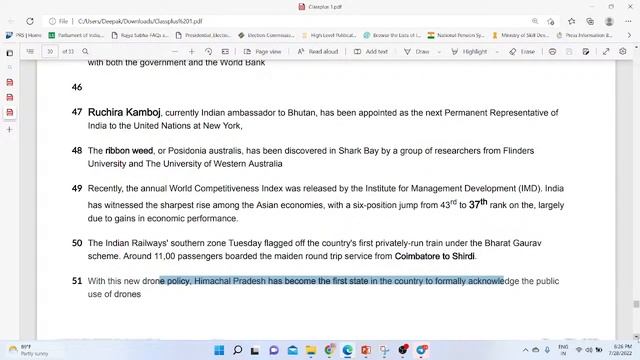Click the highlighted Himachal Pradesh sentence
Viewport: 640px width, 360px height.
(x=332, y=281)
